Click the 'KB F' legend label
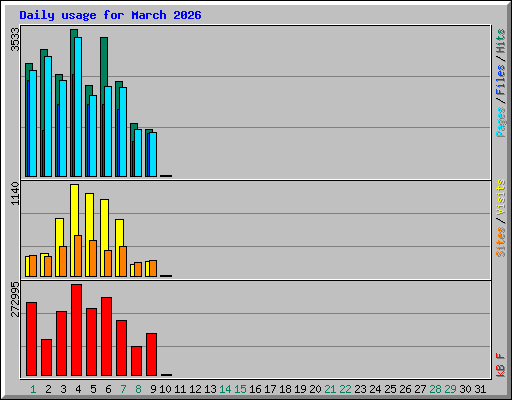The width and height of the screenshot is (512, 400). coord(501,365)
